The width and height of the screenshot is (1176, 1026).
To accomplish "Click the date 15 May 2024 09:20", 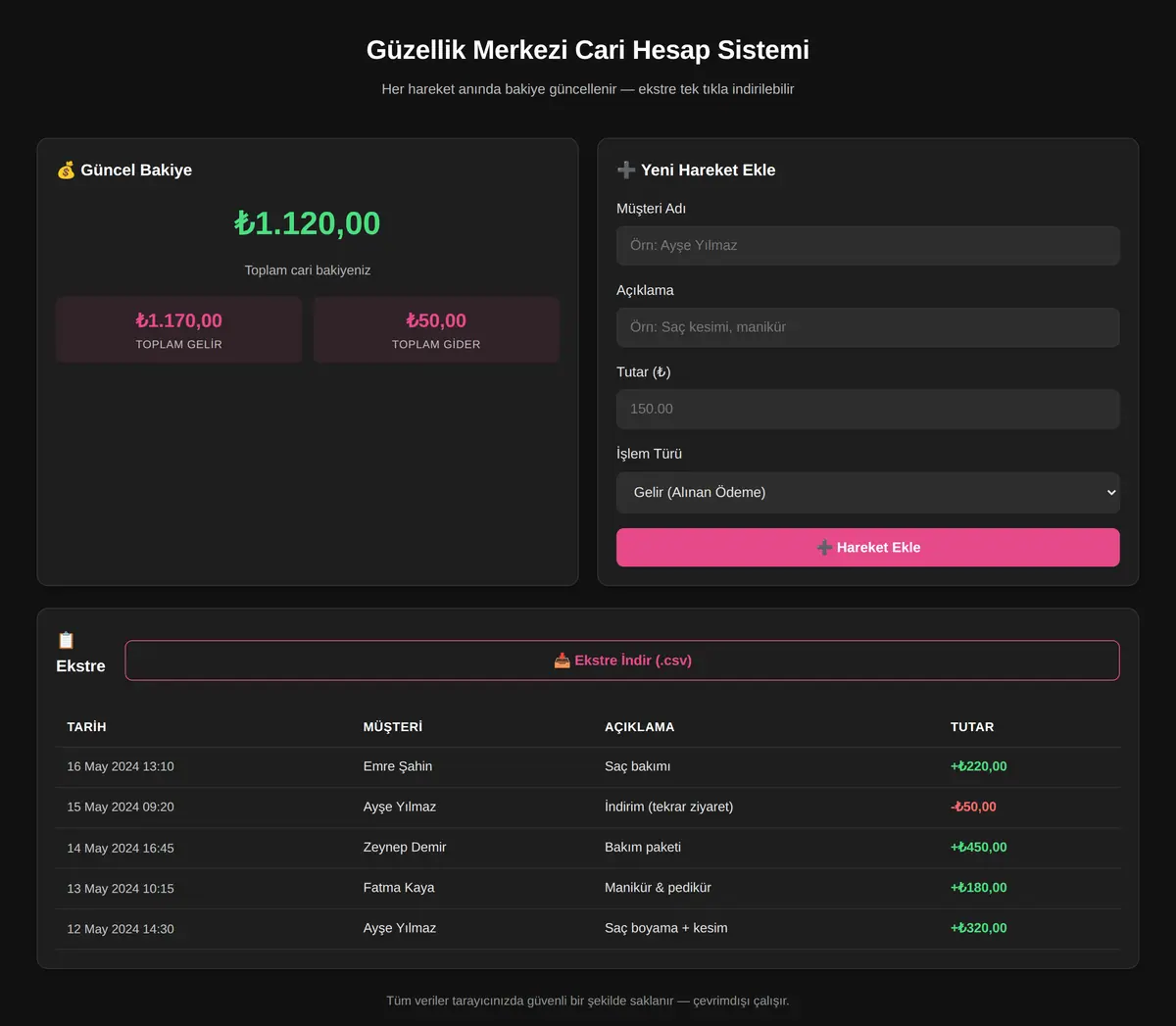I will pyautogui.click(x=121, y=807).
